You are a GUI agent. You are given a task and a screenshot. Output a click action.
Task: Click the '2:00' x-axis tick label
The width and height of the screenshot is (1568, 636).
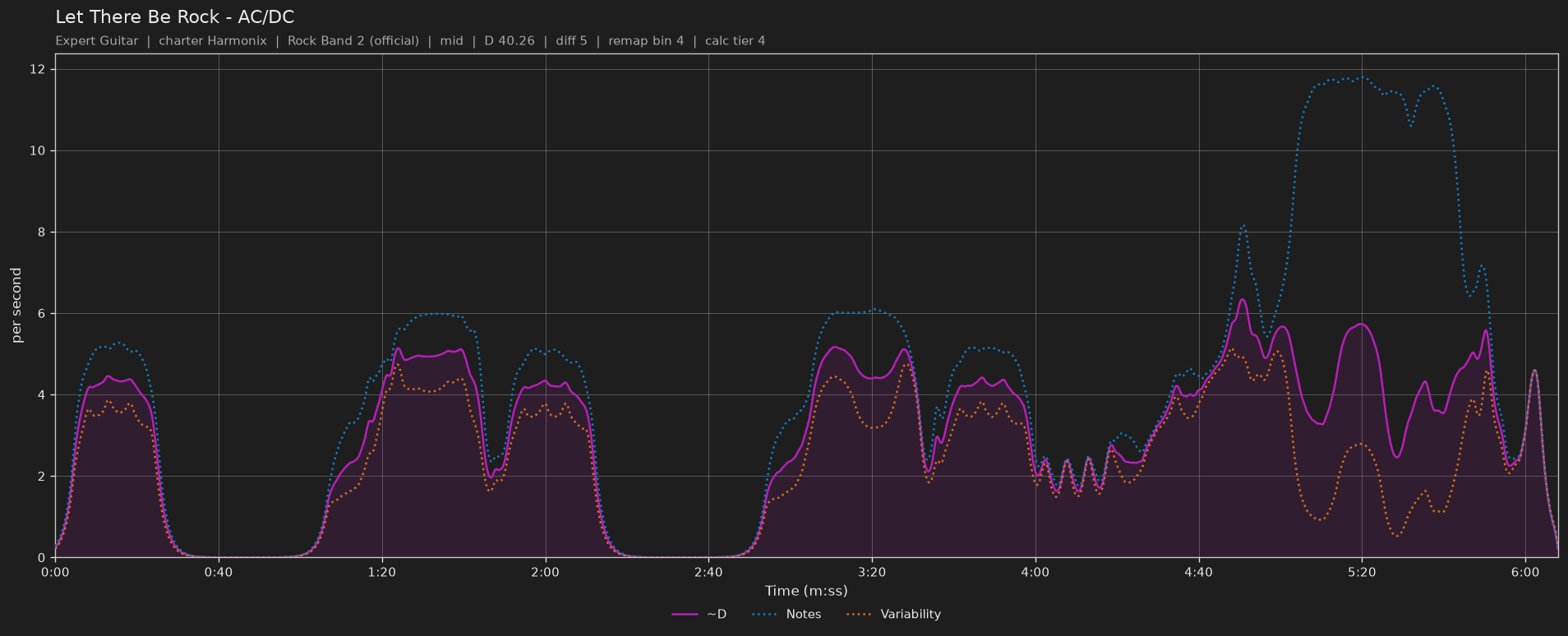[545, 573]
